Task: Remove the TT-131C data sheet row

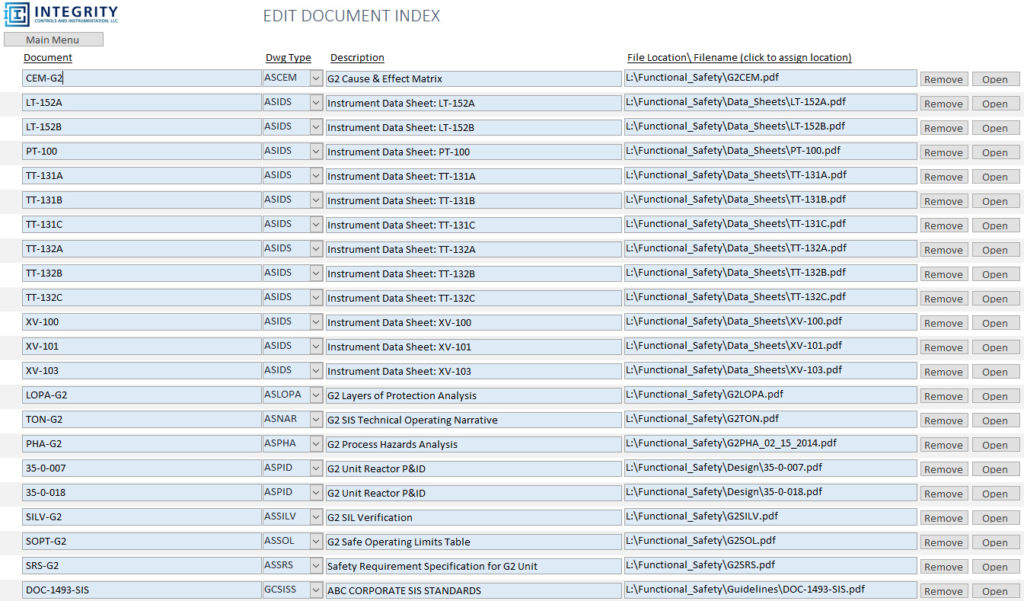Action: [x=943, y=226]
